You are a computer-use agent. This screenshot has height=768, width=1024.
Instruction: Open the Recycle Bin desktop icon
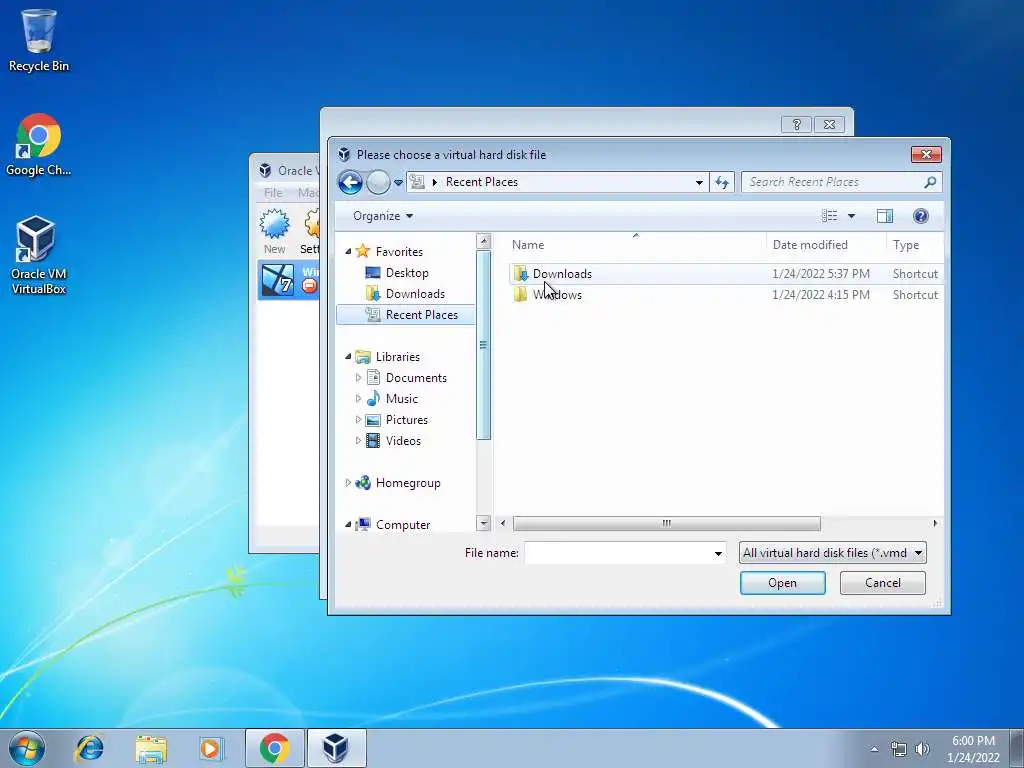pos(39,40)
